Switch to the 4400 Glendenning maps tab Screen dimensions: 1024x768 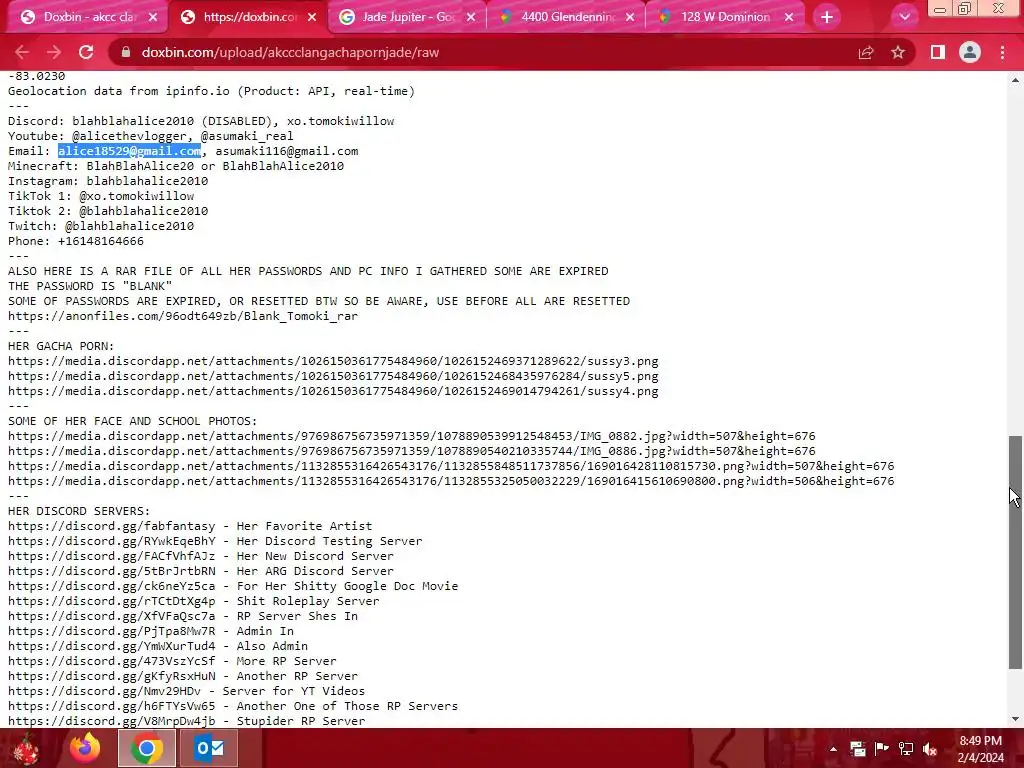click(x=565, y=17)
